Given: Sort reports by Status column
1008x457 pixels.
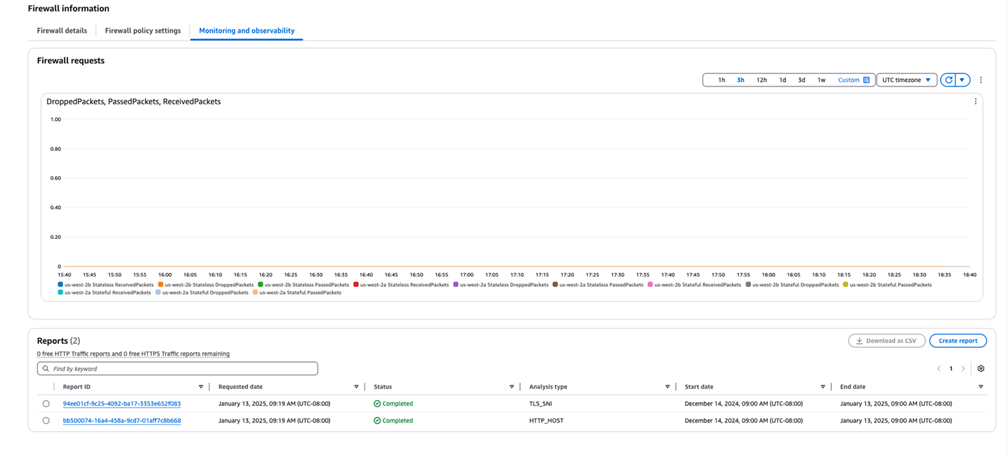Looking at the screenshot, I should coord(512,387).
